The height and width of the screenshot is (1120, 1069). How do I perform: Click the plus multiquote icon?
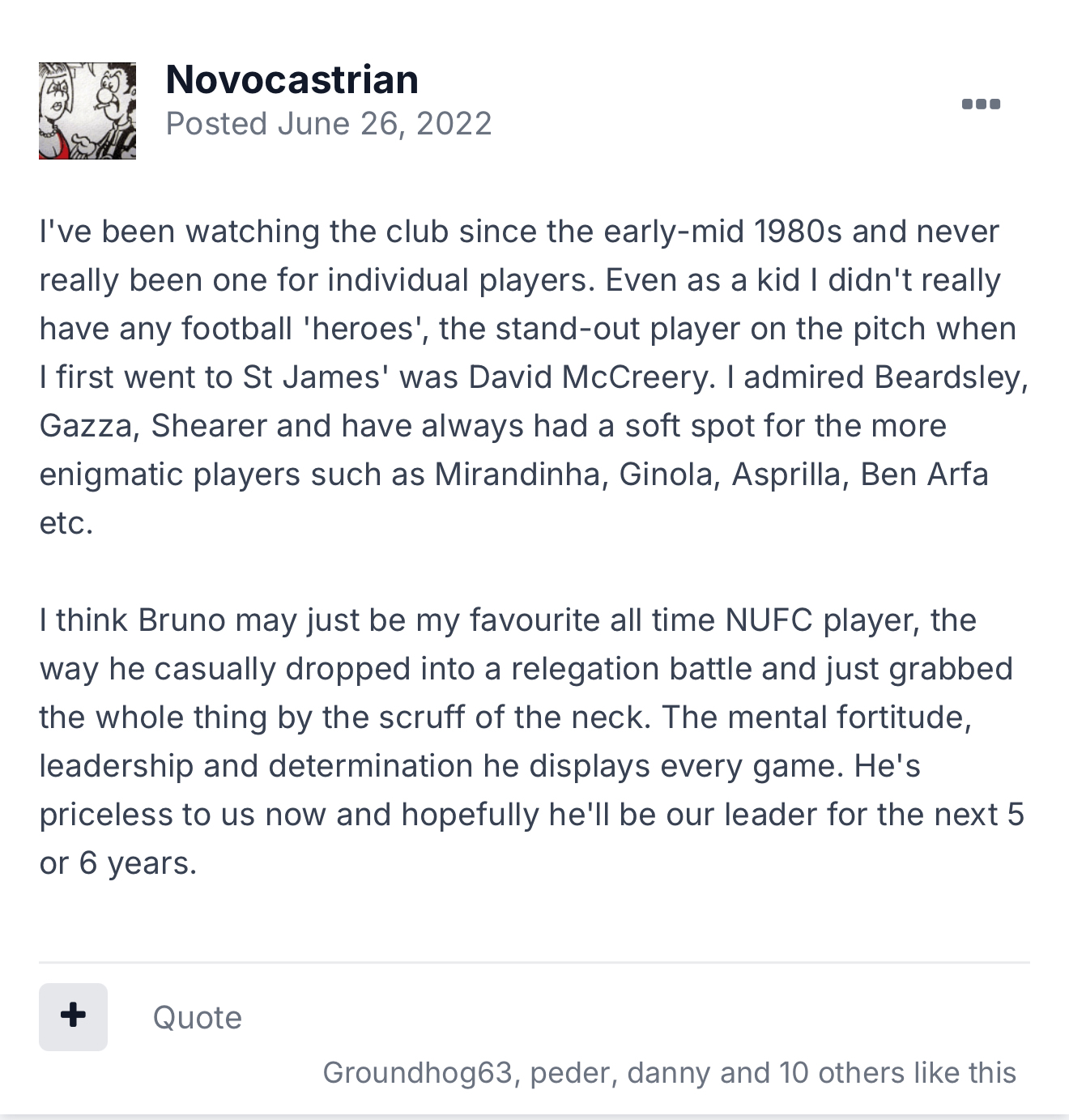tap(73, 1016)
